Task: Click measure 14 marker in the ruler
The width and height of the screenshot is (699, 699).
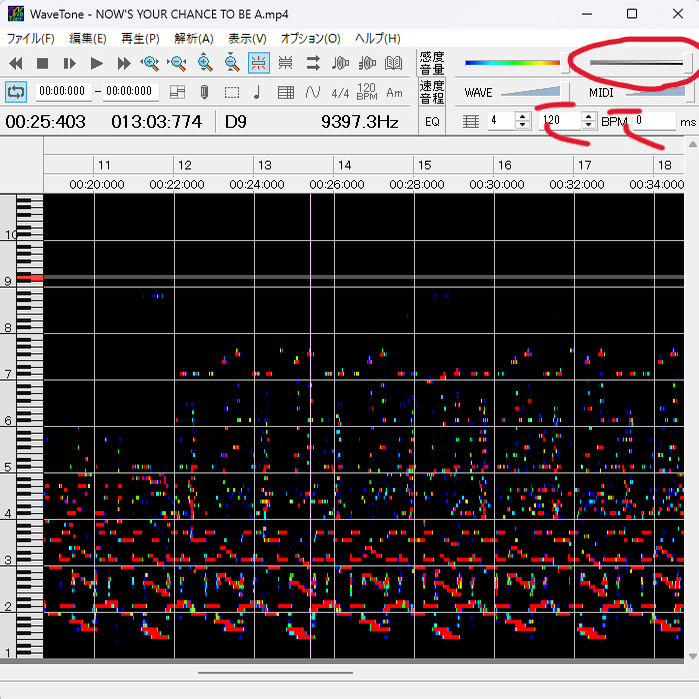Action: 344,165
